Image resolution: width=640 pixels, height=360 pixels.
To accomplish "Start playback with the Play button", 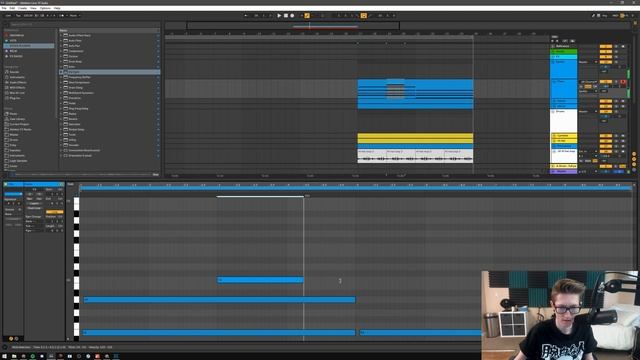I will pyautogui.click(x=279, y=16).
